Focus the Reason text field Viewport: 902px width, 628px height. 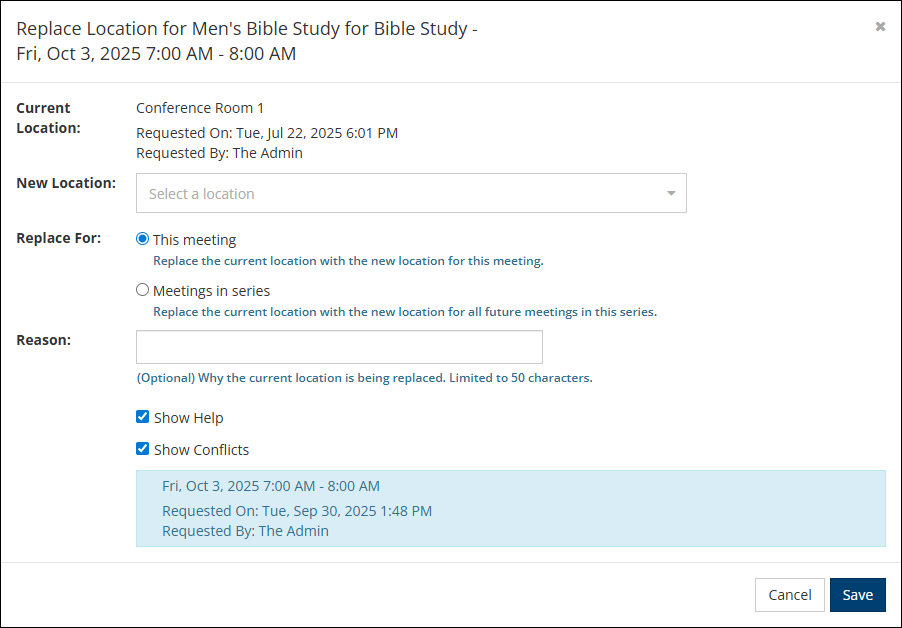click(x=339, y=347)
